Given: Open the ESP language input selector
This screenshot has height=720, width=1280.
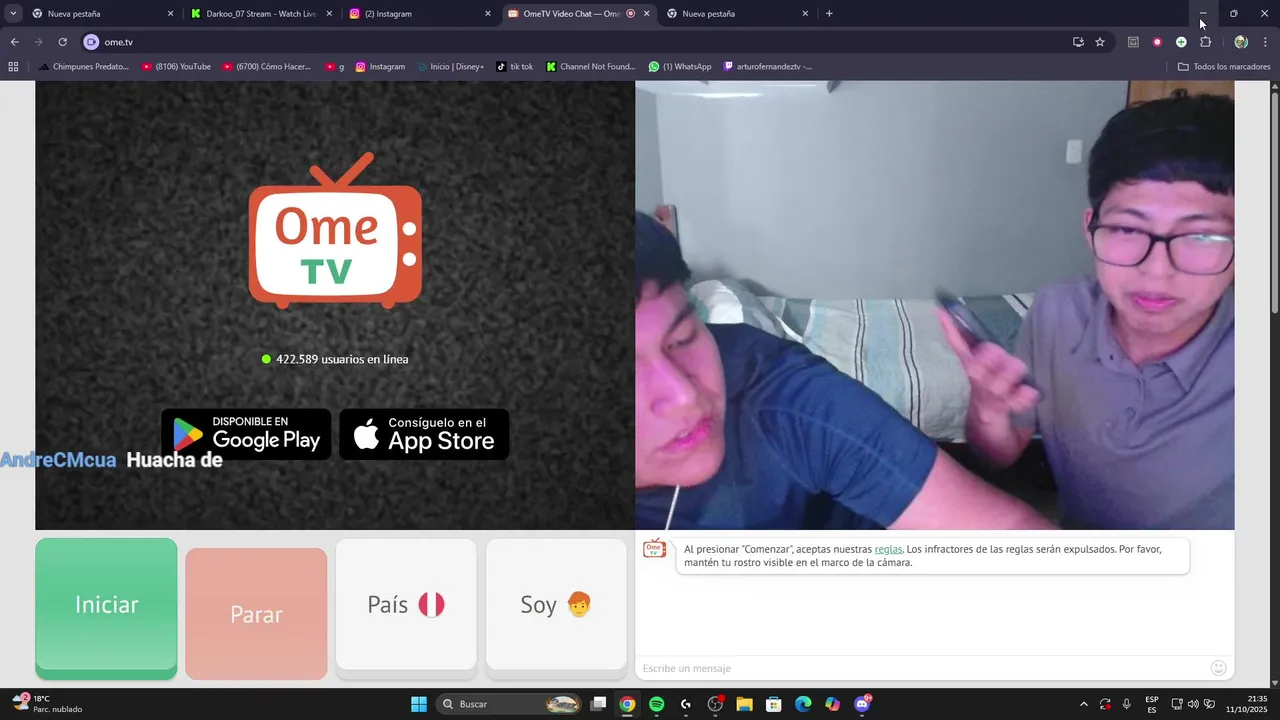Looking at the screenshot, I should pyautogui.click(x=1152, y=704).
